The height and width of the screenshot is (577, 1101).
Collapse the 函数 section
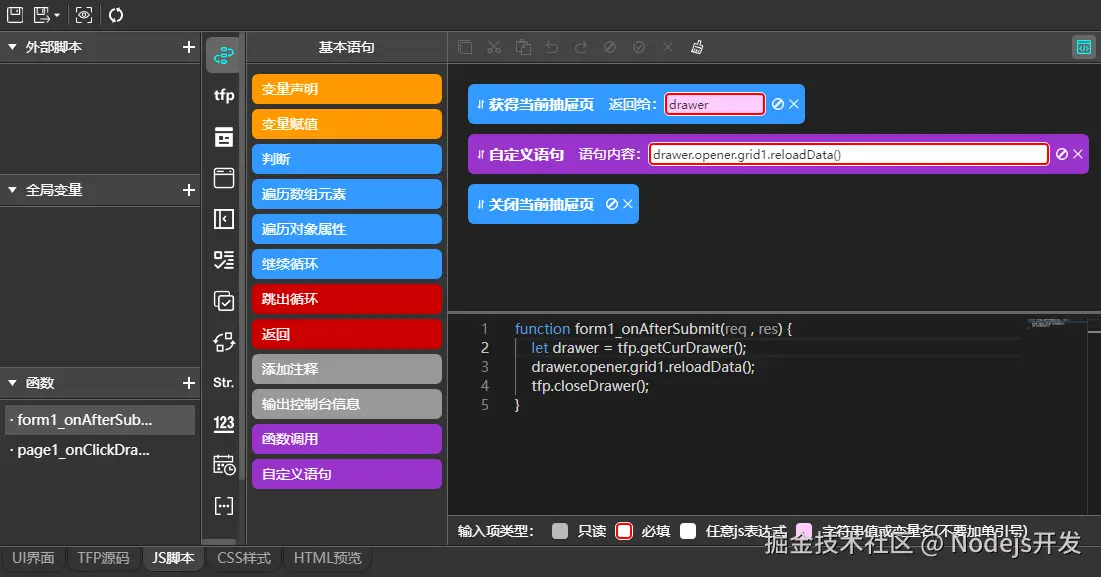click(12, 383)
